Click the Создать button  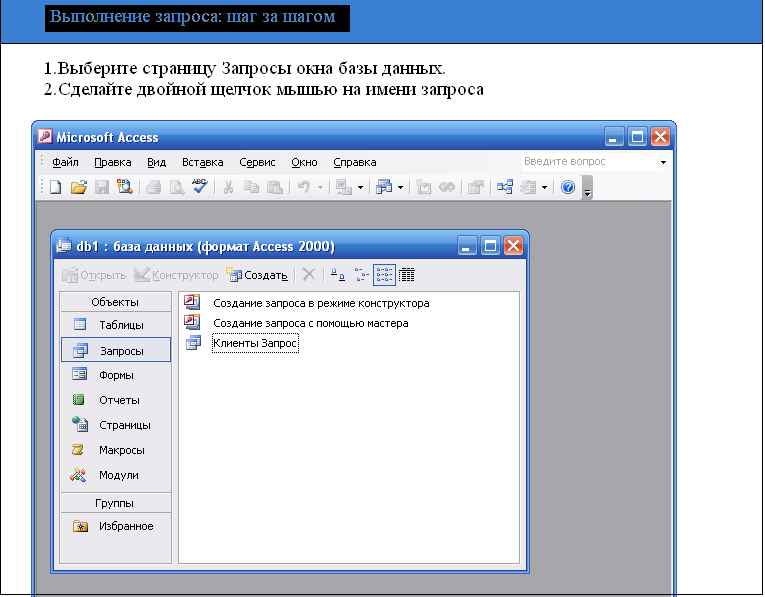257,275
